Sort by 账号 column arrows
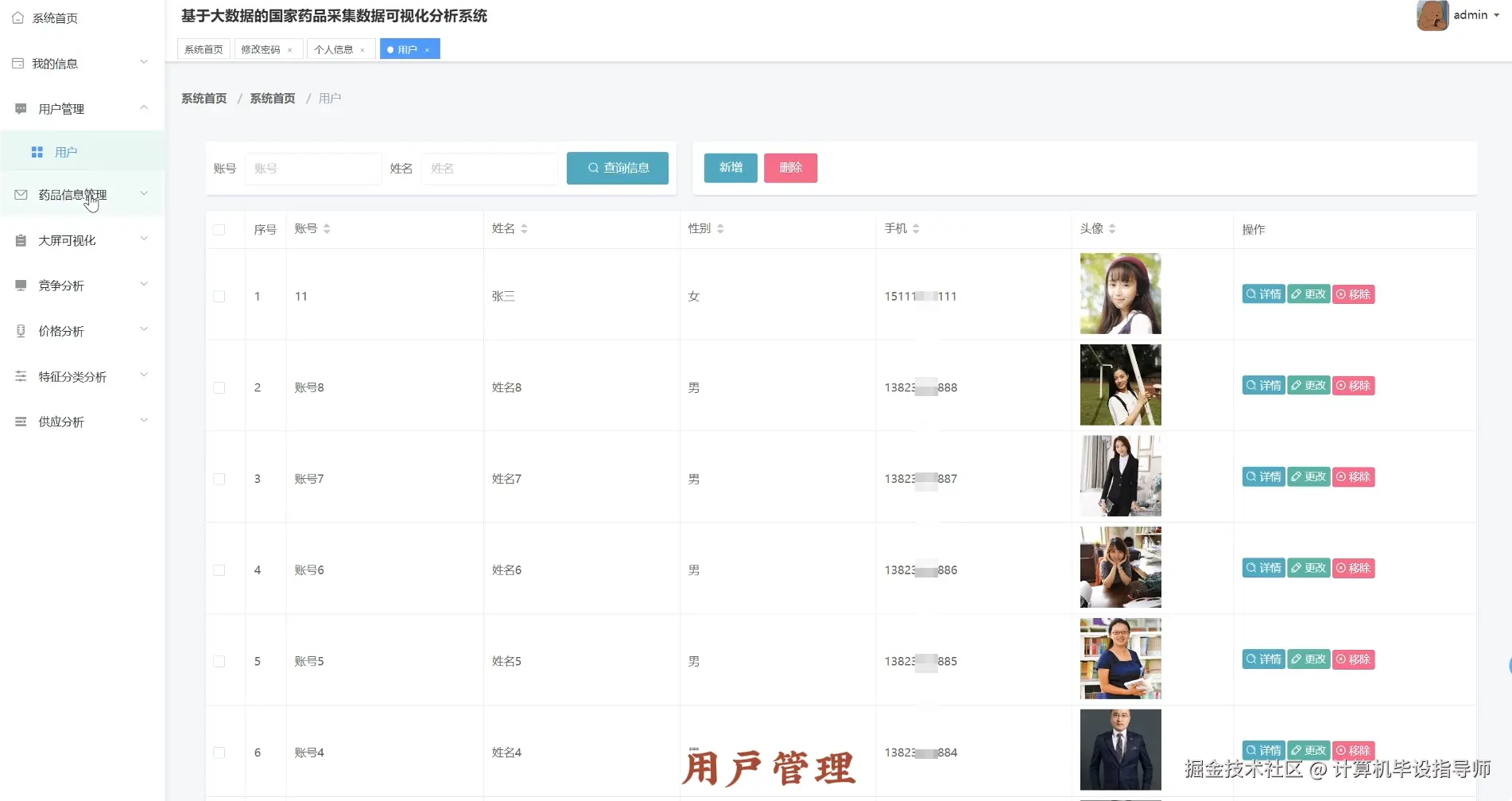The height and width of the screenshot is (801, 1512). pos(327,229)
